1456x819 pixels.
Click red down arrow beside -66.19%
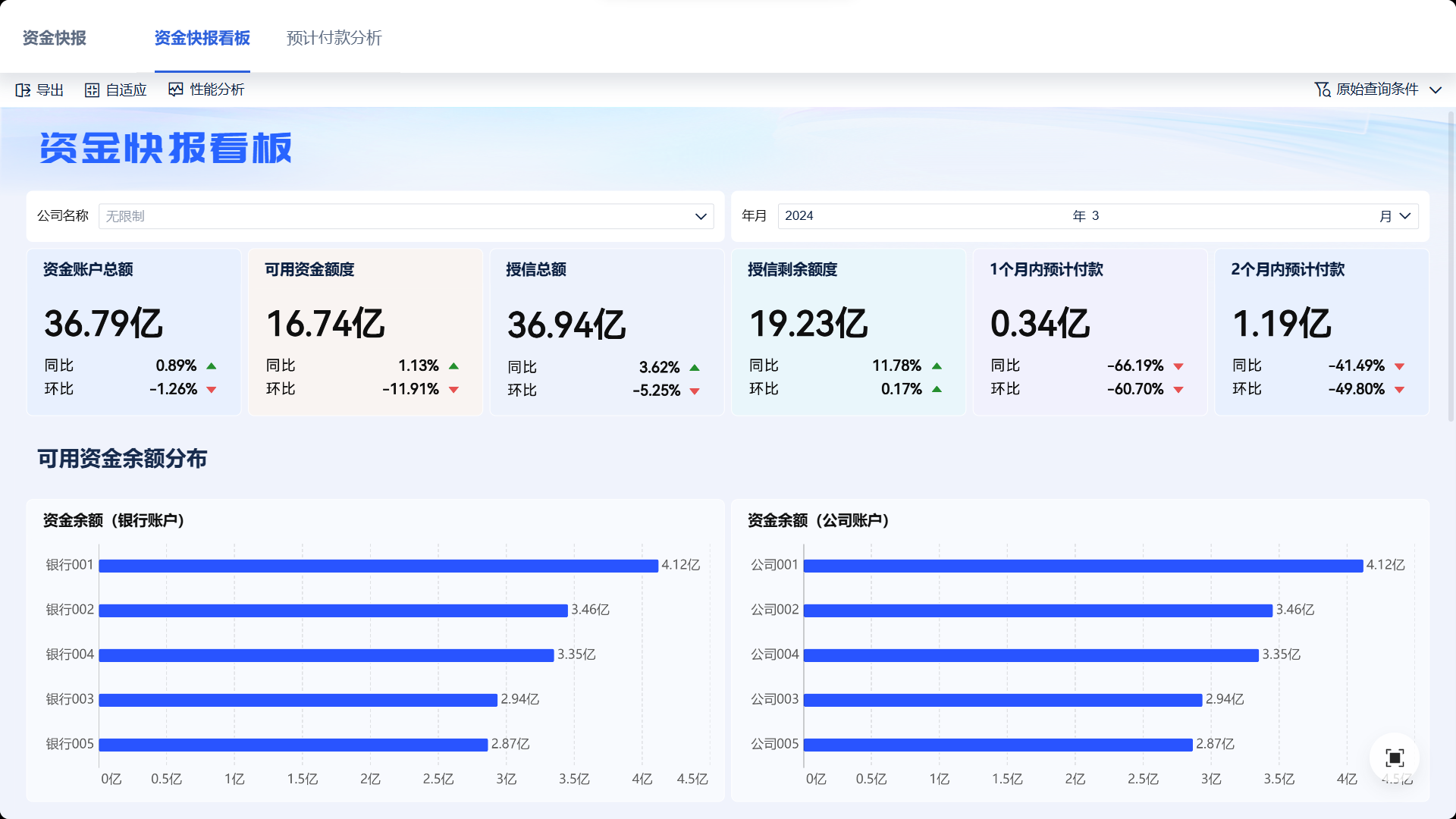click(1178, 366)
